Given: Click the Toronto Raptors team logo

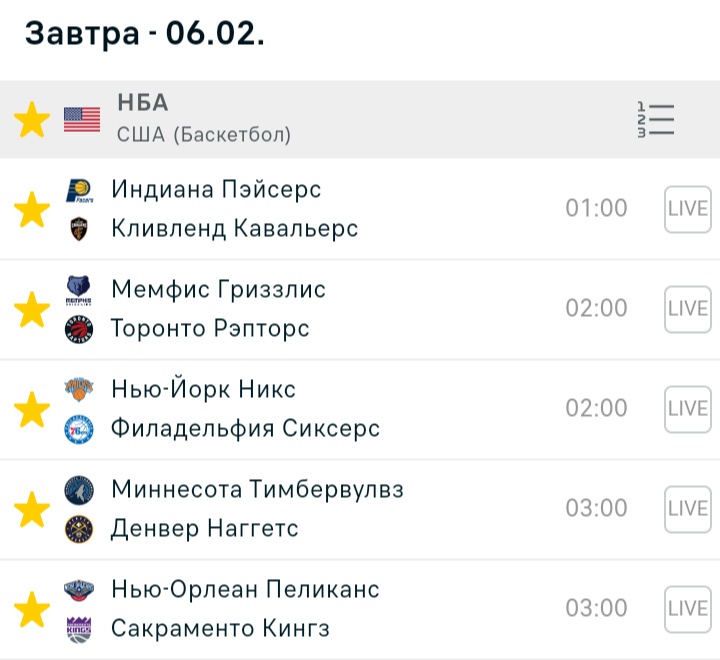Looking at the screenshot, I should pyautogui.click(x=79, y=329).
